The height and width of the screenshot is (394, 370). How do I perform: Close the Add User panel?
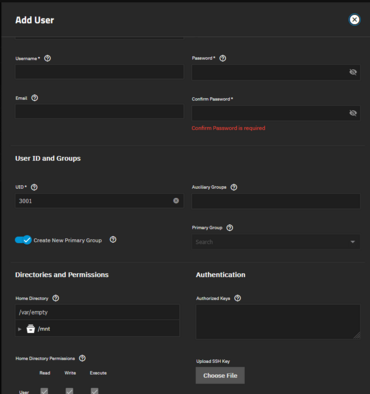(354, 20)
